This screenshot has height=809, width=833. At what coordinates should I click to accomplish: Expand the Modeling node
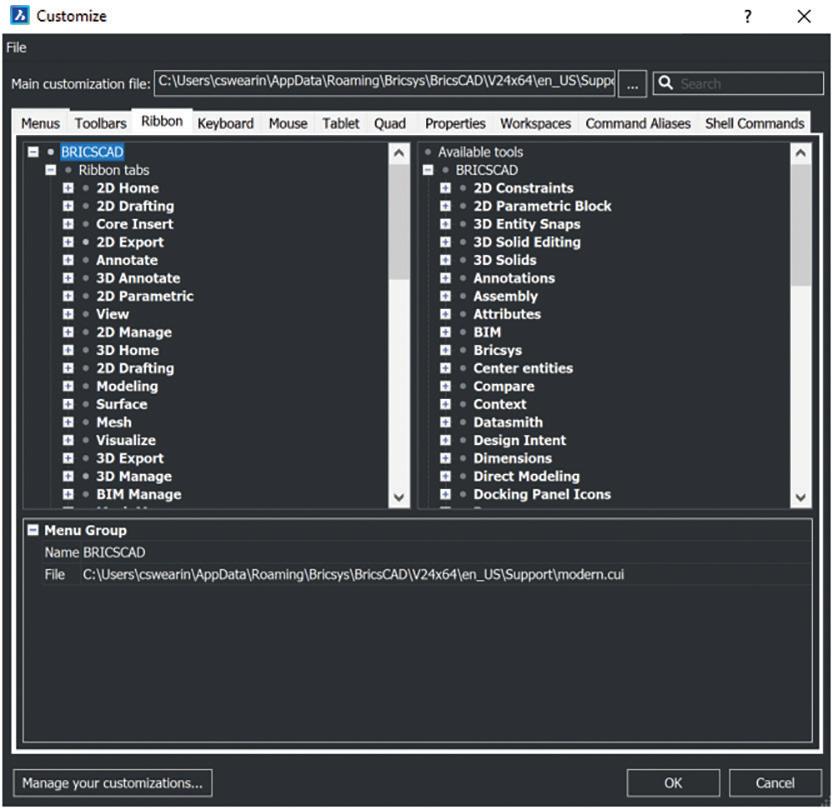[x=68, y=386]
